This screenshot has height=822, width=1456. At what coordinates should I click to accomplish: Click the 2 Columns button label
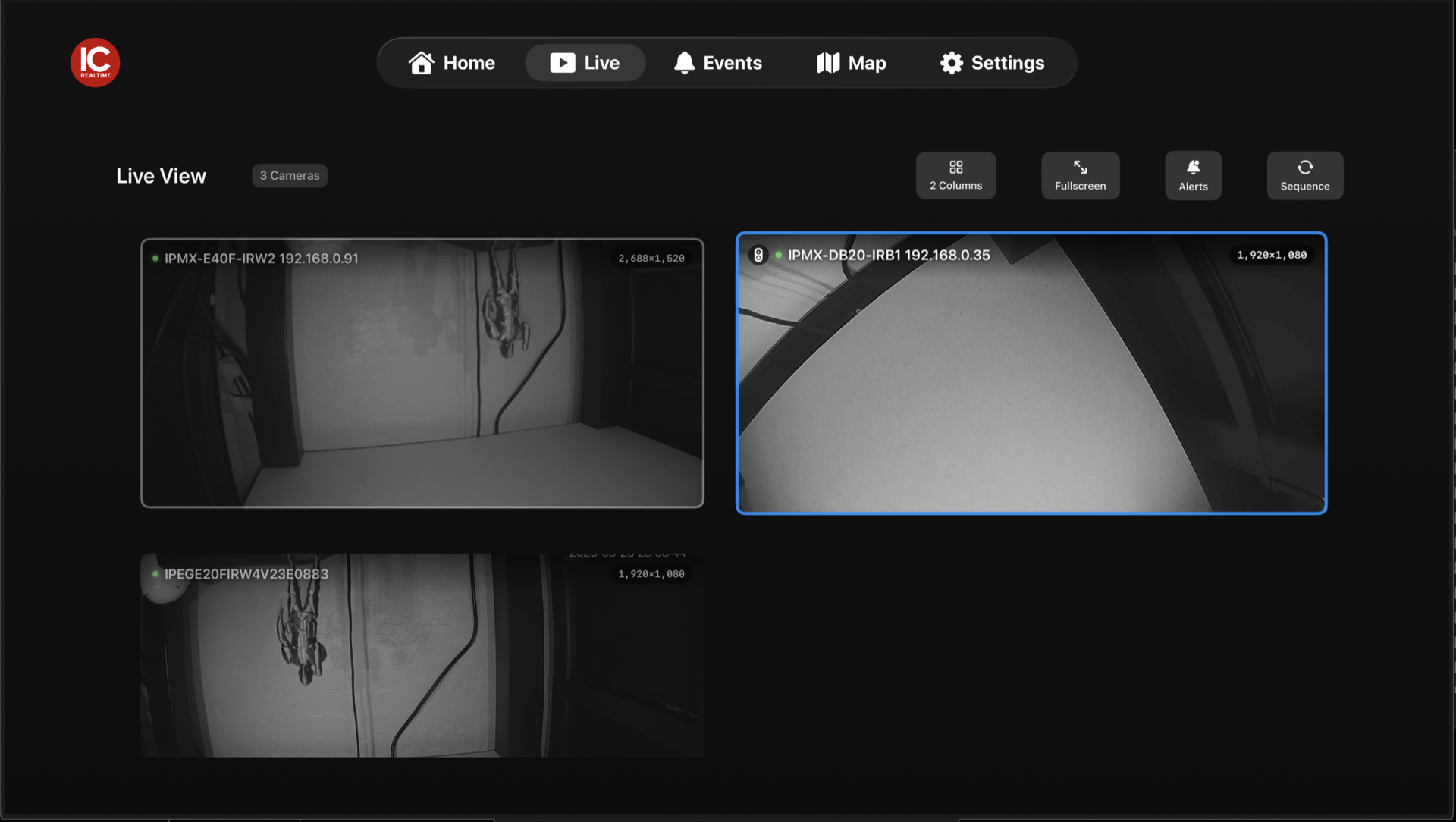[956, 186]
